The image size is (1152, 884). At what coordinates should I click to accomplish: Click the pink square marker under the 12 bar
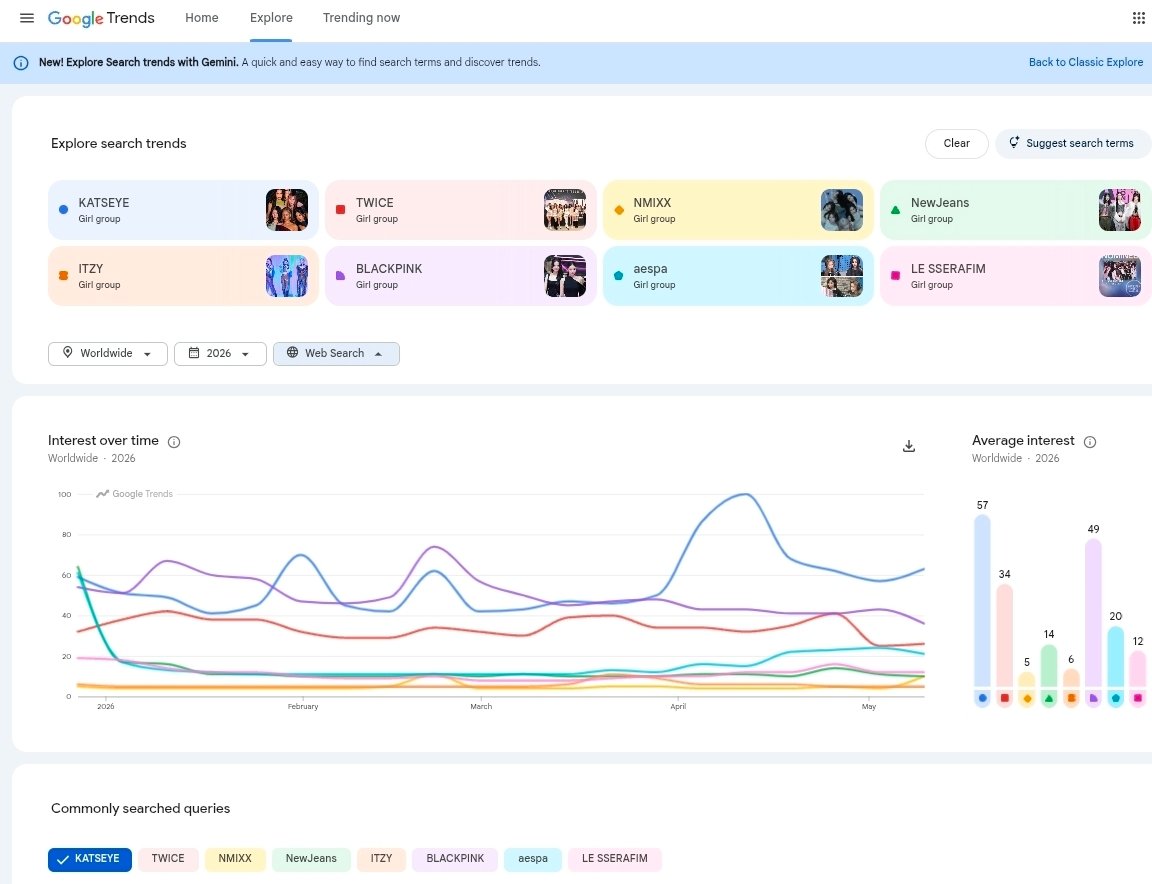point(1137,698)
